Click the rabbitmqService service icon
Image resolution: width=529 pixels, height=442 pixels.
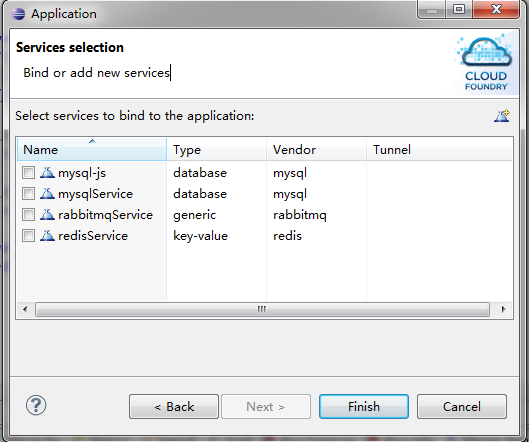pyautogui.click(x=47, y=215)
